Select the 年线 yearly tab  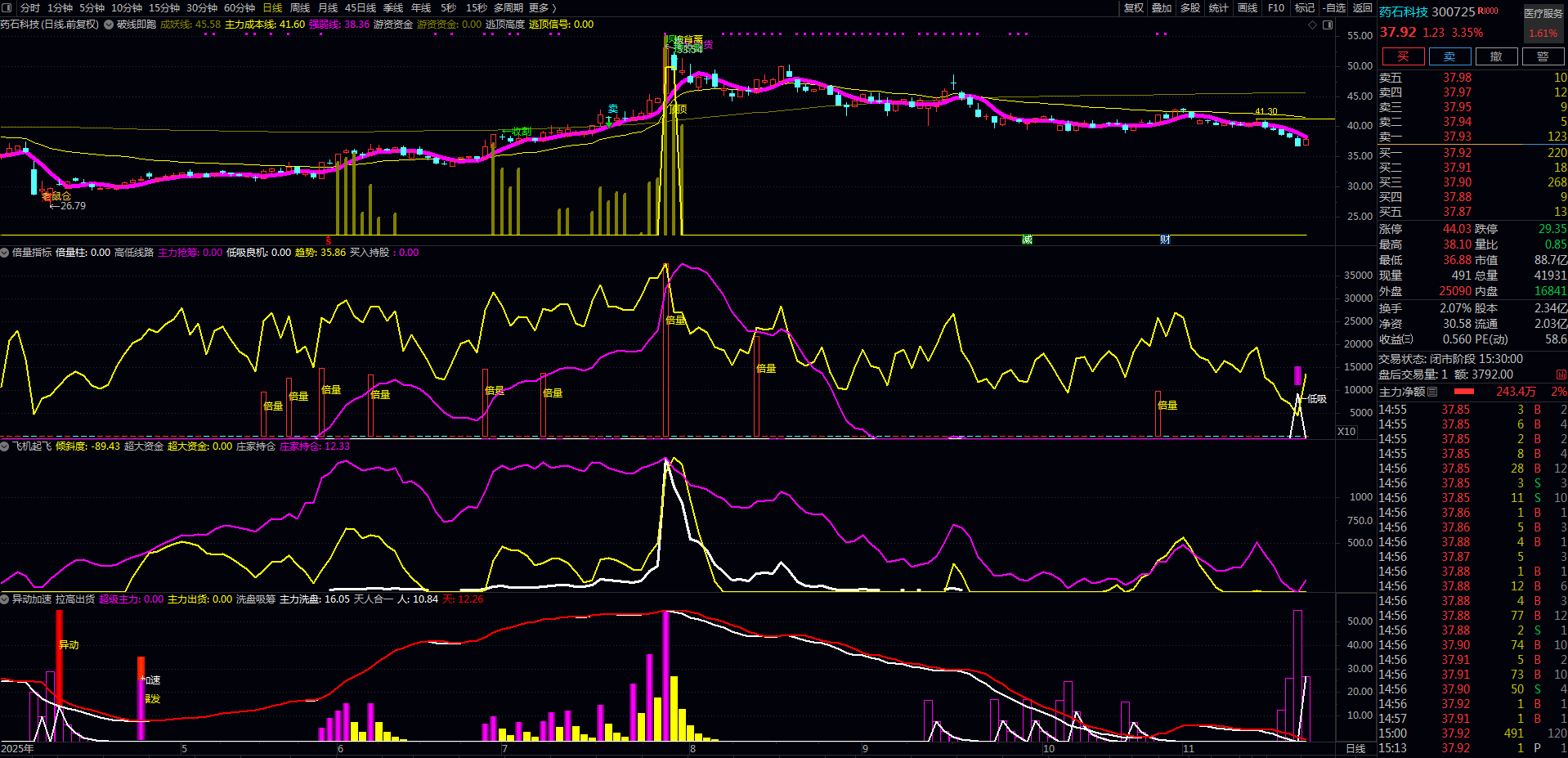[421, 7]
